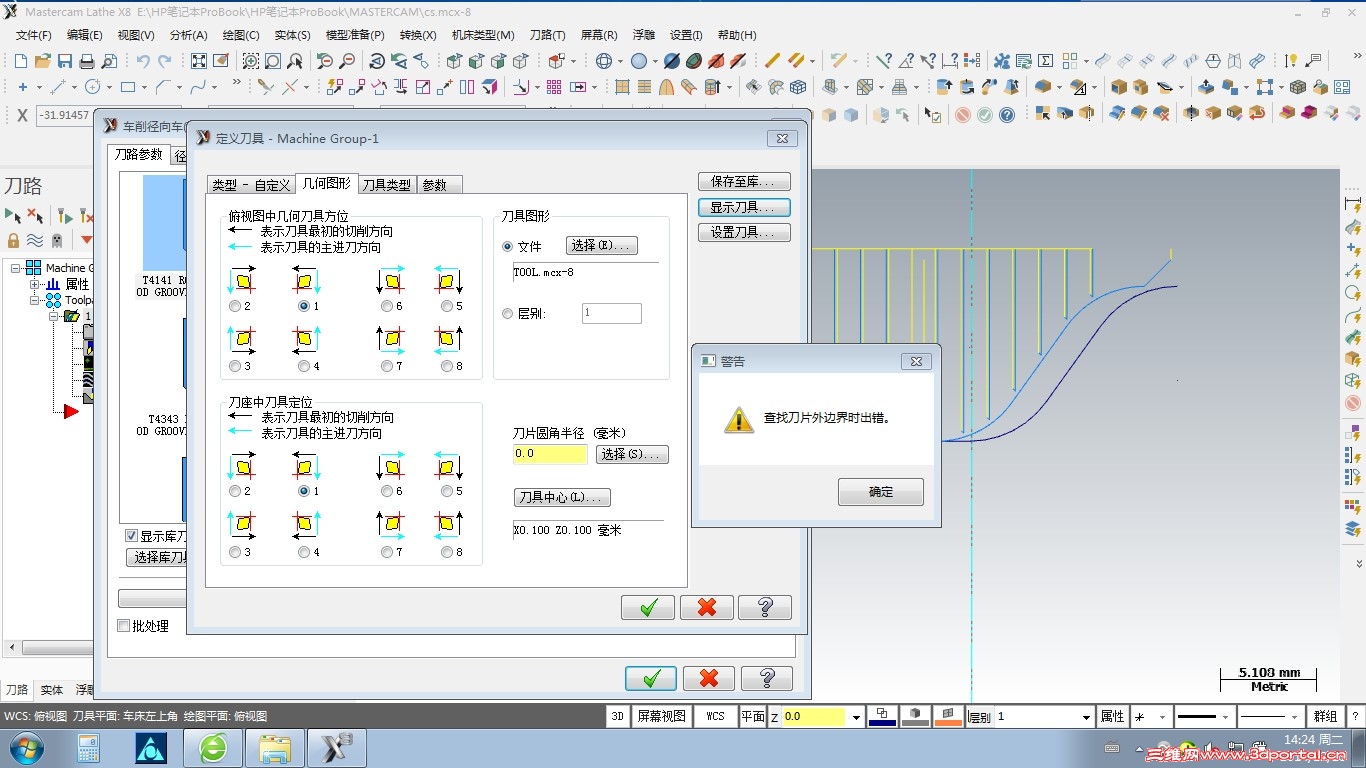Click the wireframe globe shading icon
The height and width of the screenshot is (768, 1366).
tap(604, 61)
